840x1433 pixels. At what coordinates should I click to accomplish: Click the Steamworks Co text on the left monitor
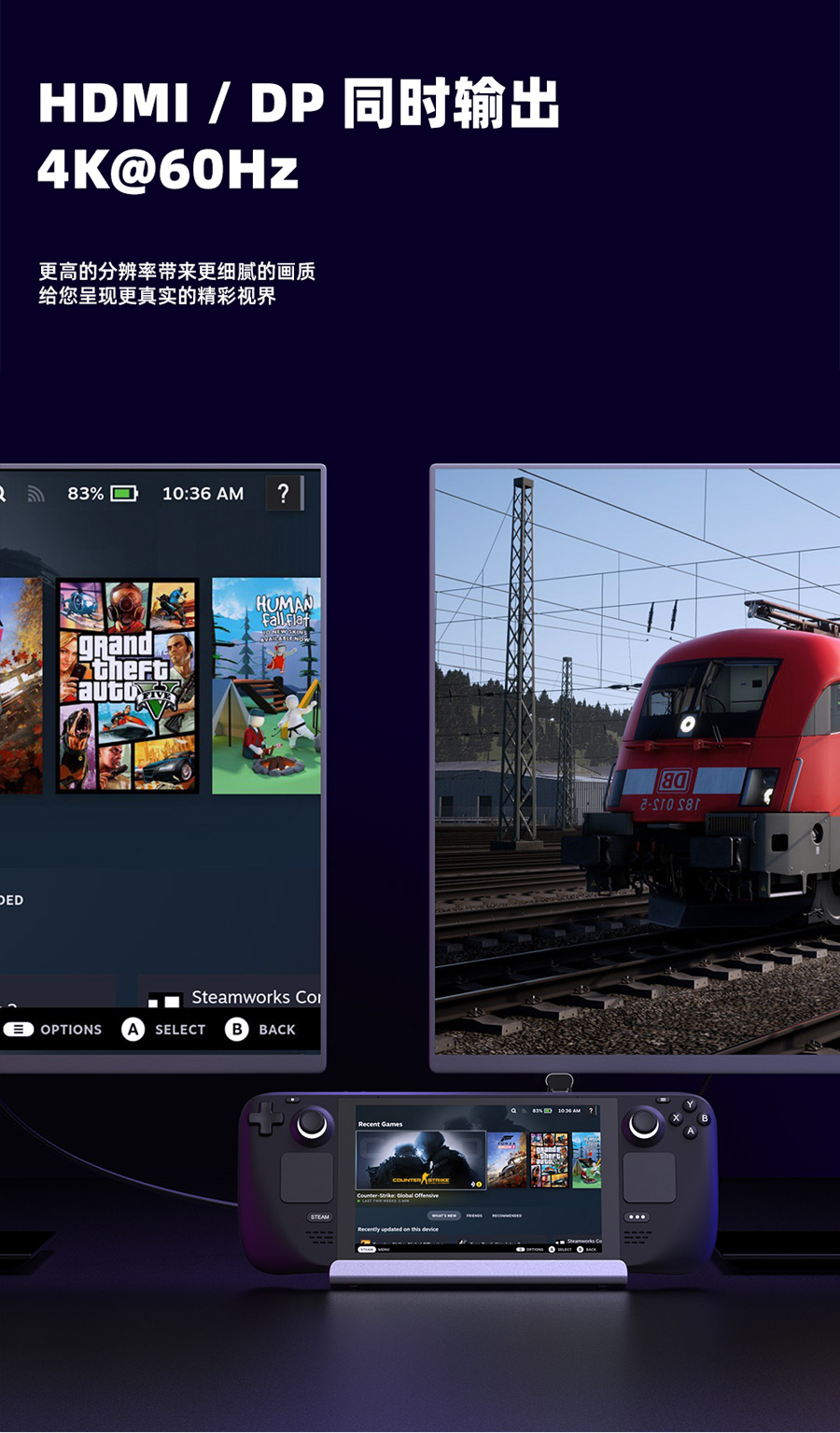click(x=256, y=997)
